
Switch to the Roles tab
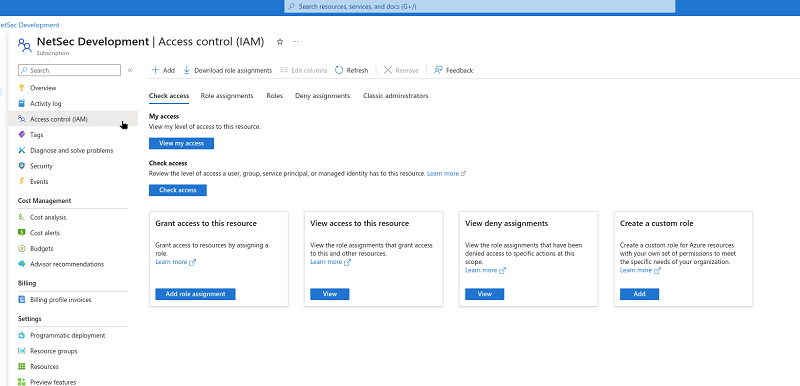coord(274,96)
